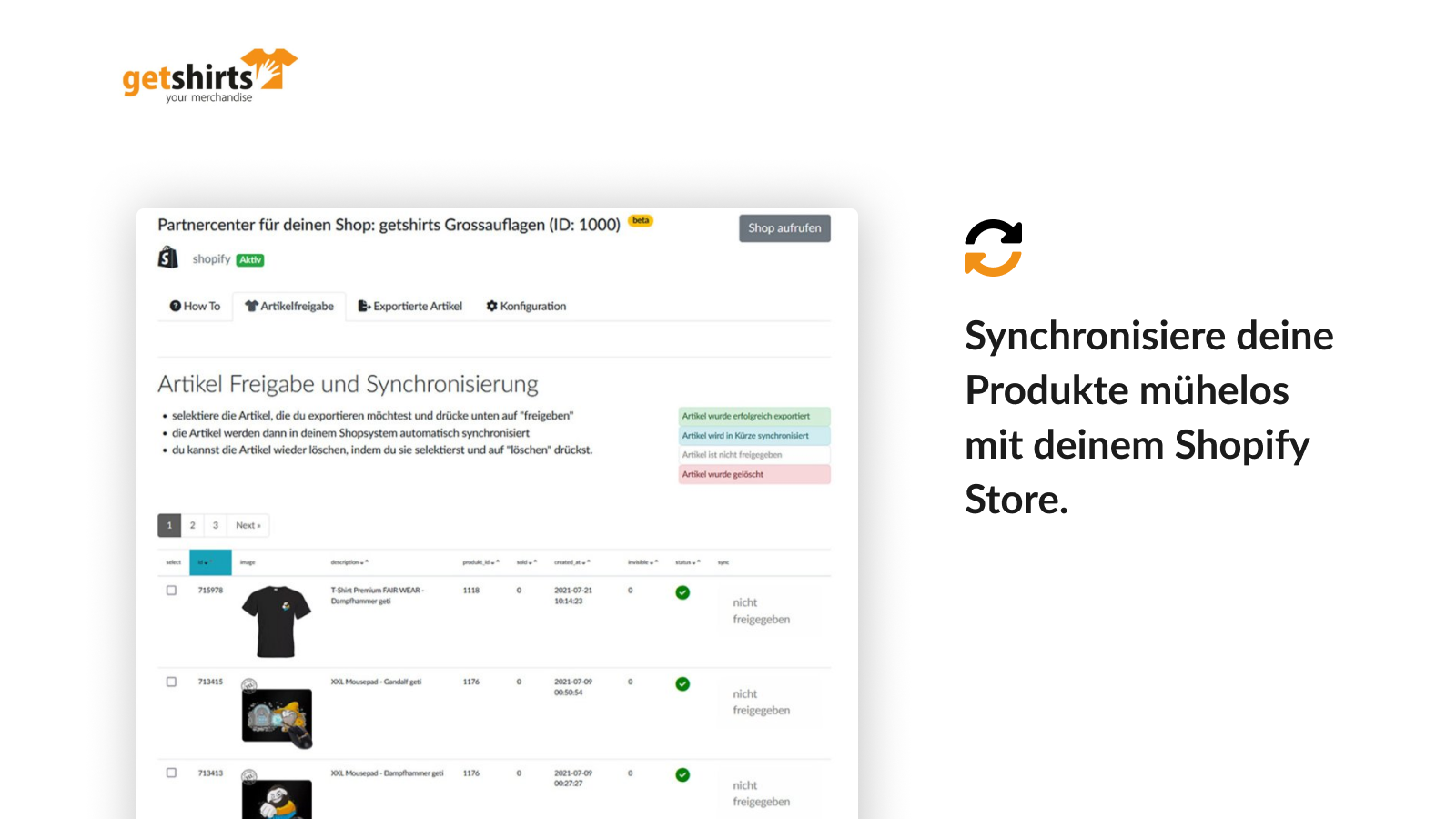The height and width of the screenshot is (819, 1456).
Task: Click the 'image' column header
Action: [x=248, y=562]
